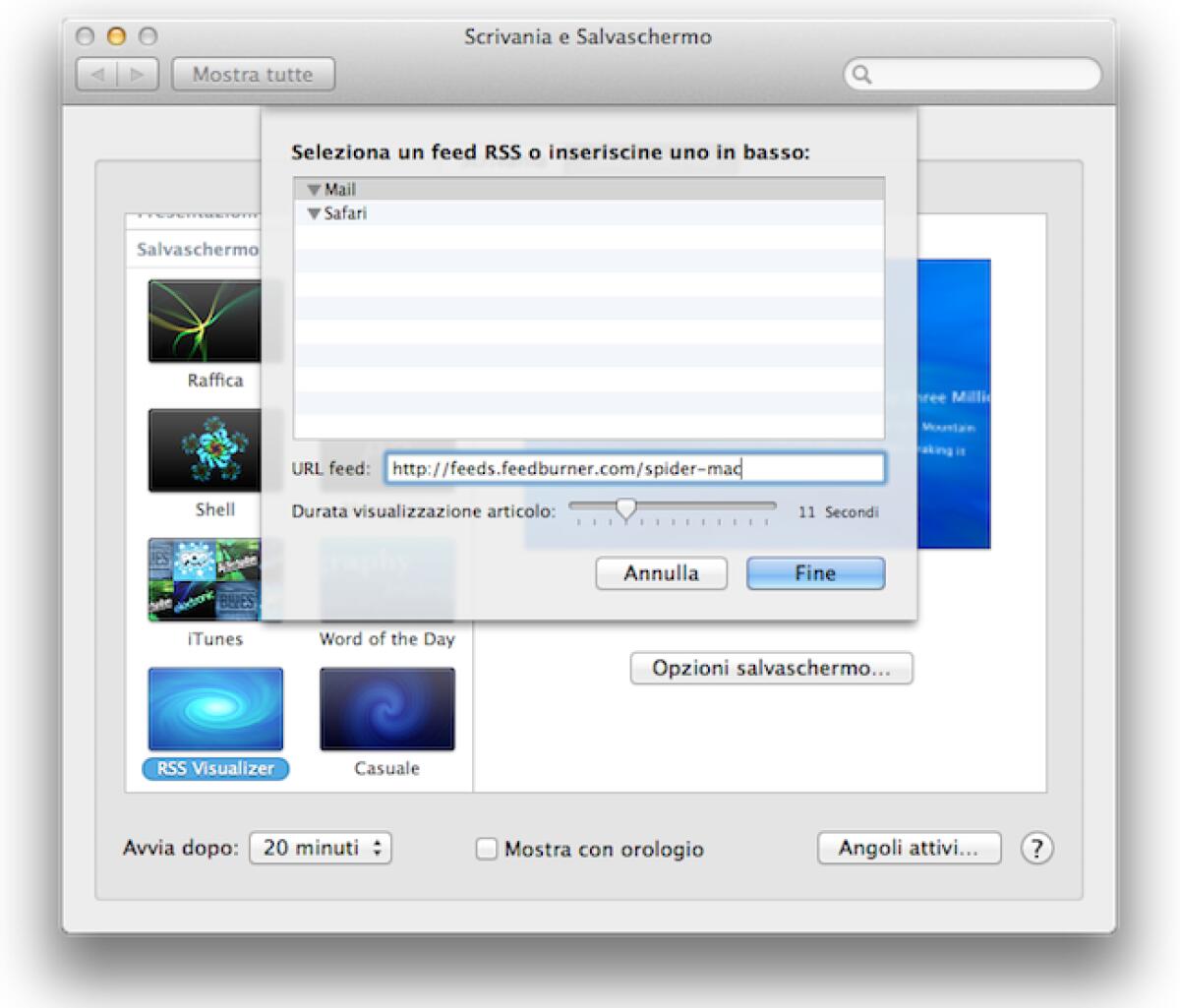Collapse the Mail feed group

pyautogui.click(x=313, y=189)
